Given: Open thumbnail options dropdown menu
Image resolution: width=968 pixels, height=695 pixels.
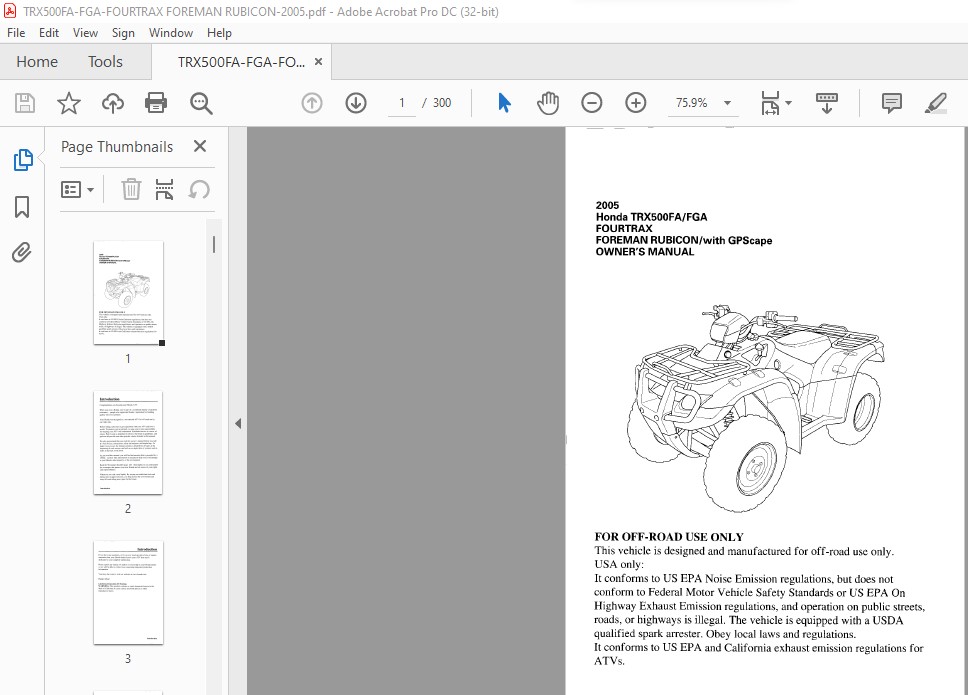Looking at the screenshot, I should 77,189.
